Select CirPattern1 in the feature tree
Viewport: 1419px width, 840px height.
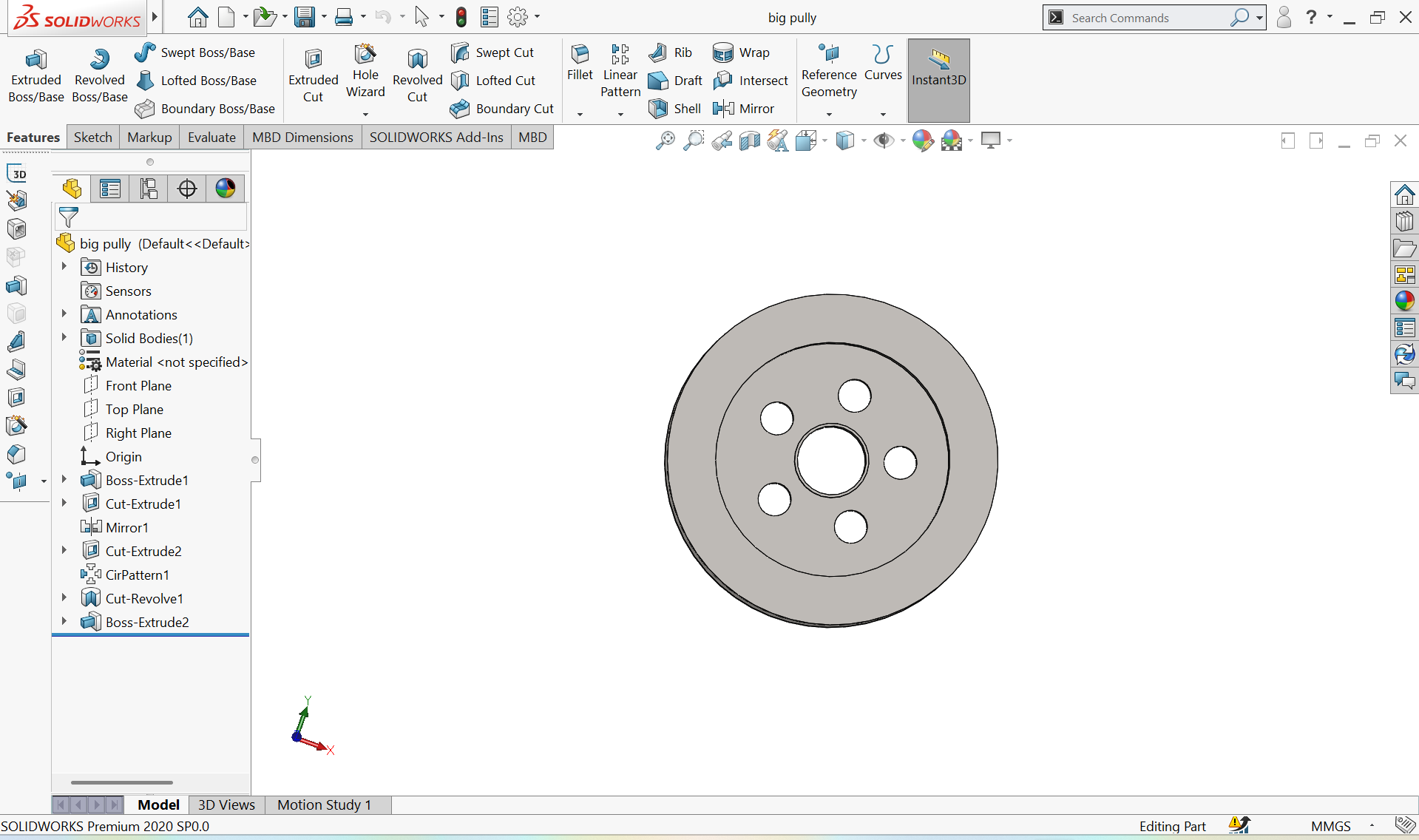[137, 575]
